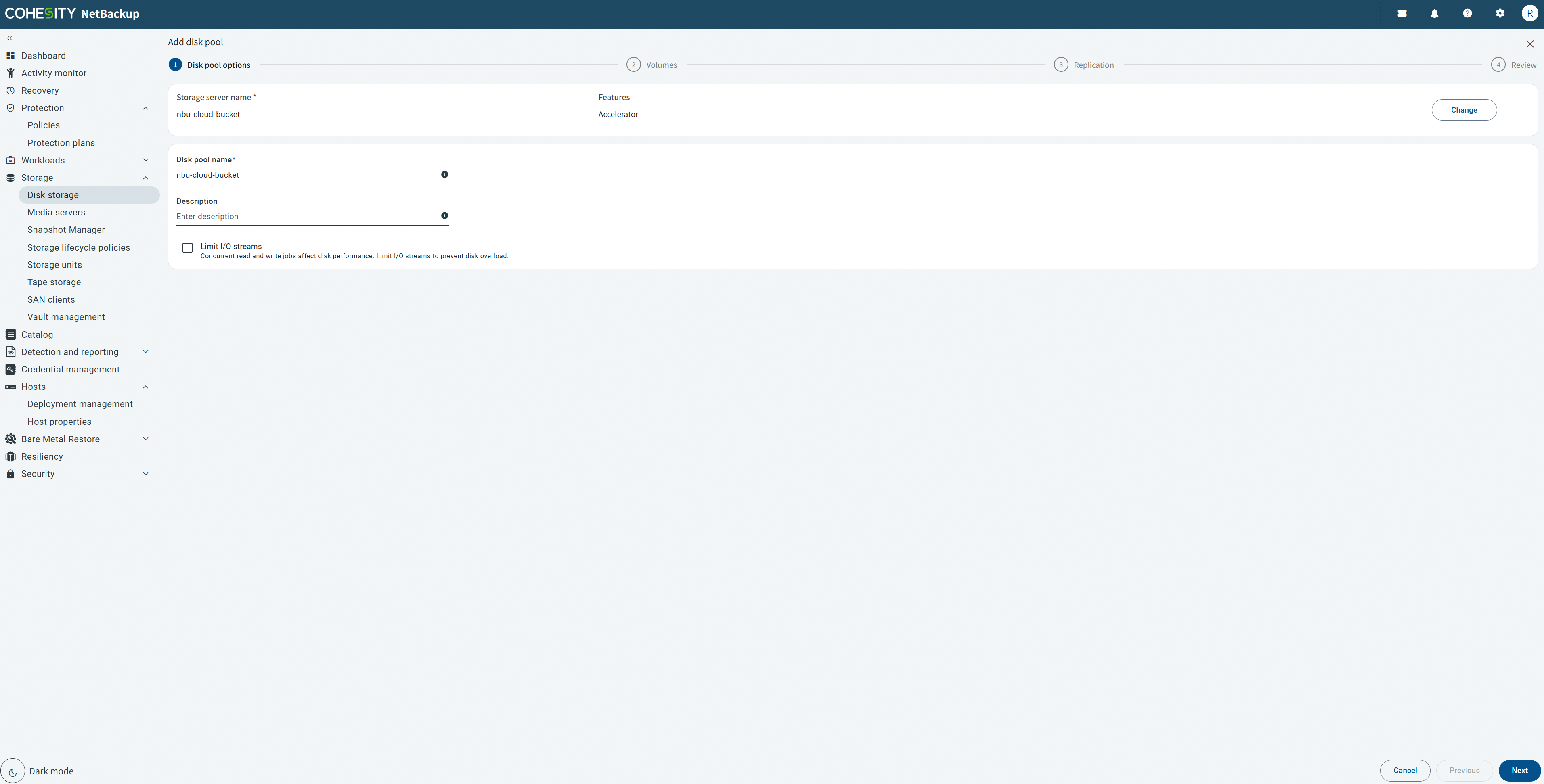The height and width of the screenshot is (784, 1544).
Task: Go to the Replication wizard step
Action: pyautogui.click(x=1084, y=65)
